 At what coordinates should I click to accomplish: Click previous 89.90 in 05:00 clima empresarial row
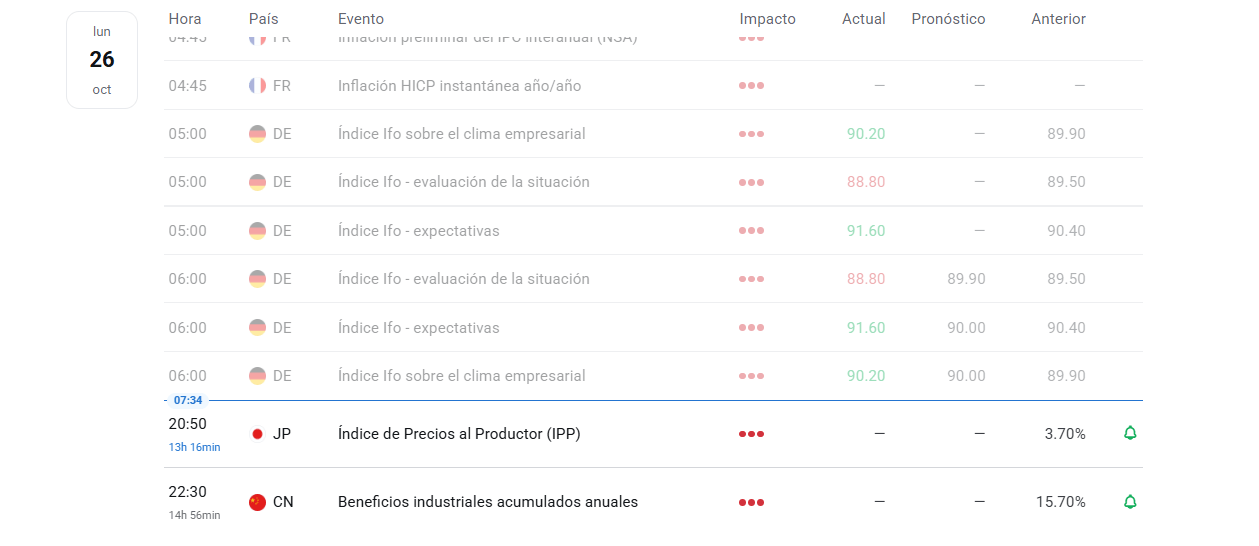coord(1066,134)
